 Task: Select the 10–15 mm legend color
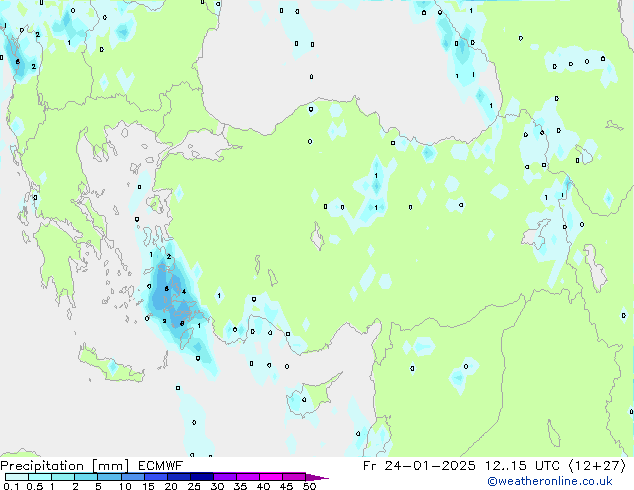point(132,477)
